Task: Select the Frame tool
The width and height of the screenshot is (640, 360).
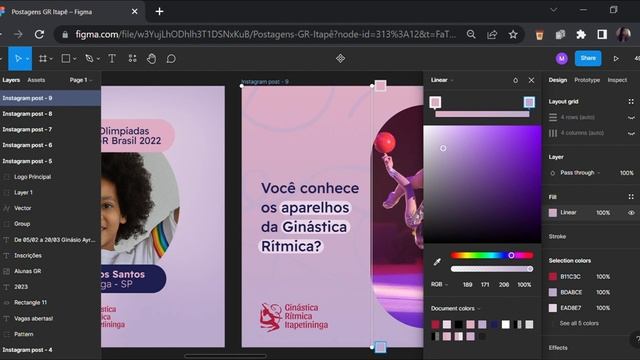Action: 42,59
